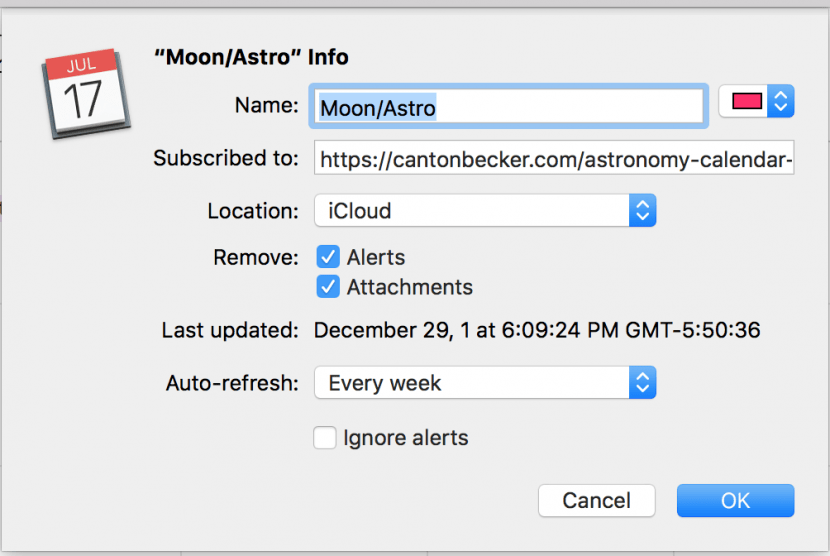830x556 pixels.
Task: Click the blue chevron arrows of Auto-refresh popup
Action: 643,382
